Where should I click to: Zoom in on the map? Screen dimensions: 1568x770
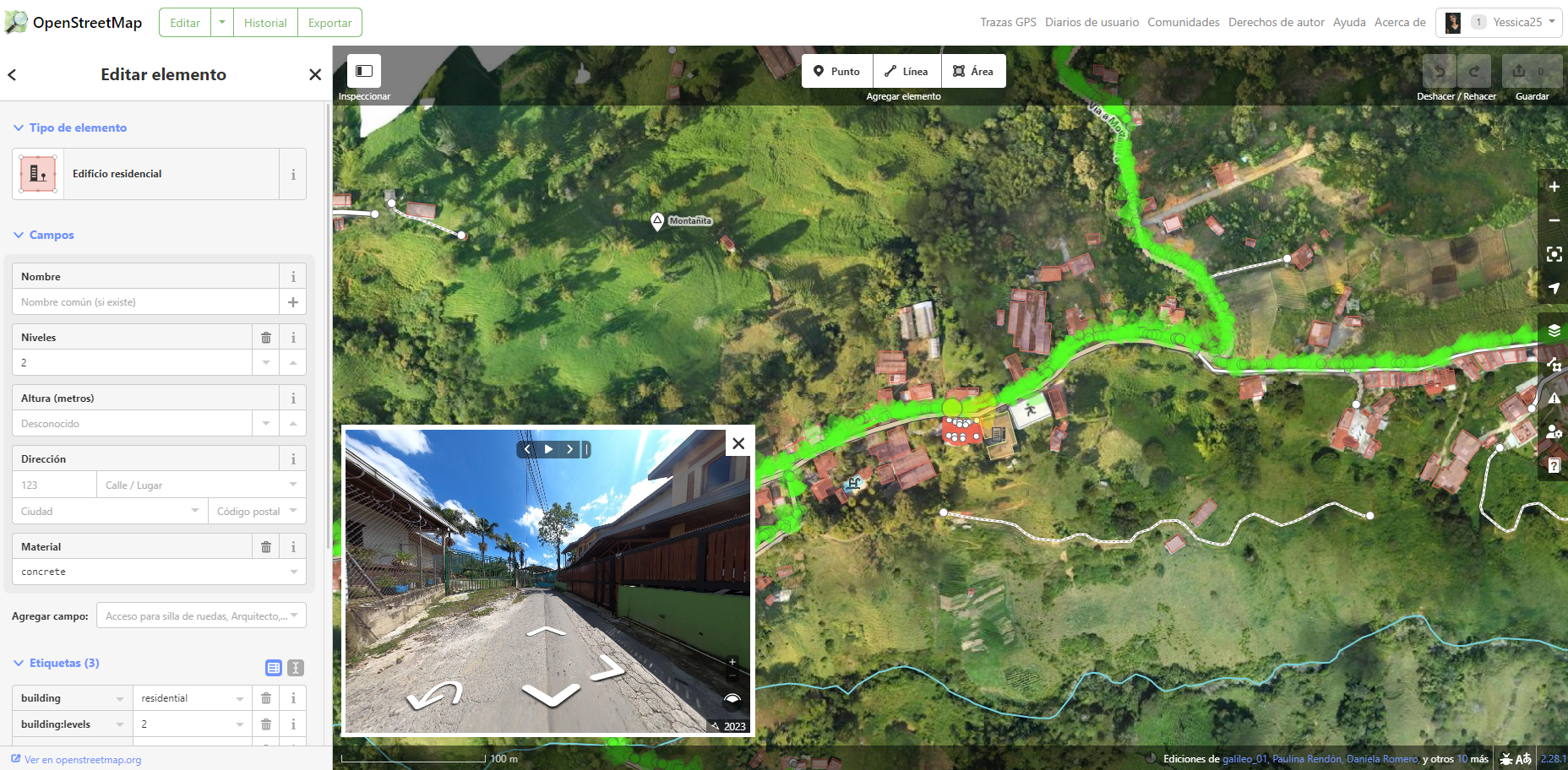pyautogui.click(x=1554, y=187)
